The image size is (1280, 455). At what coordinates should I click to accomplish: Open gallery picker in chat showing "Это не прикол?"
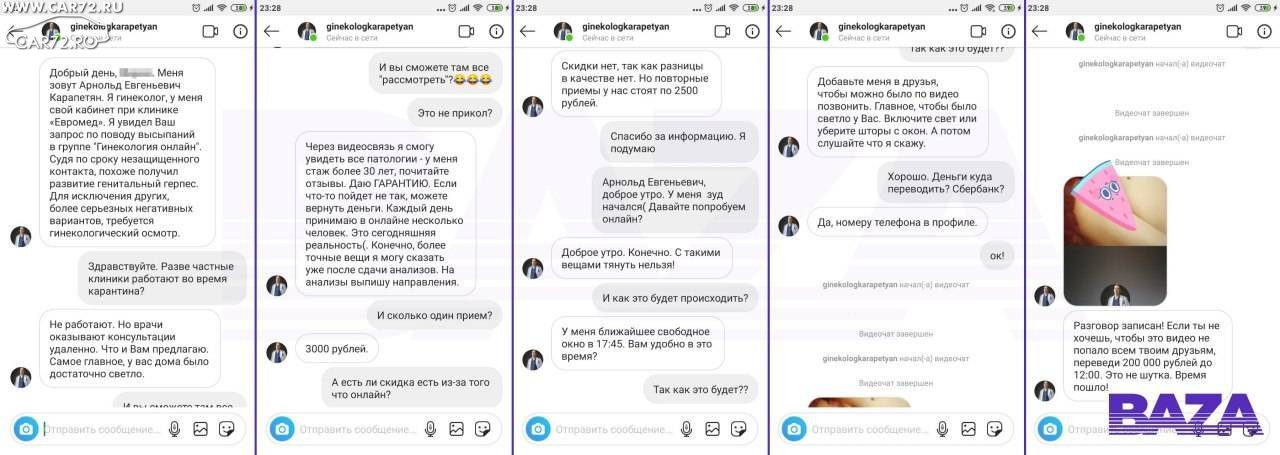(x=456, y=429)
